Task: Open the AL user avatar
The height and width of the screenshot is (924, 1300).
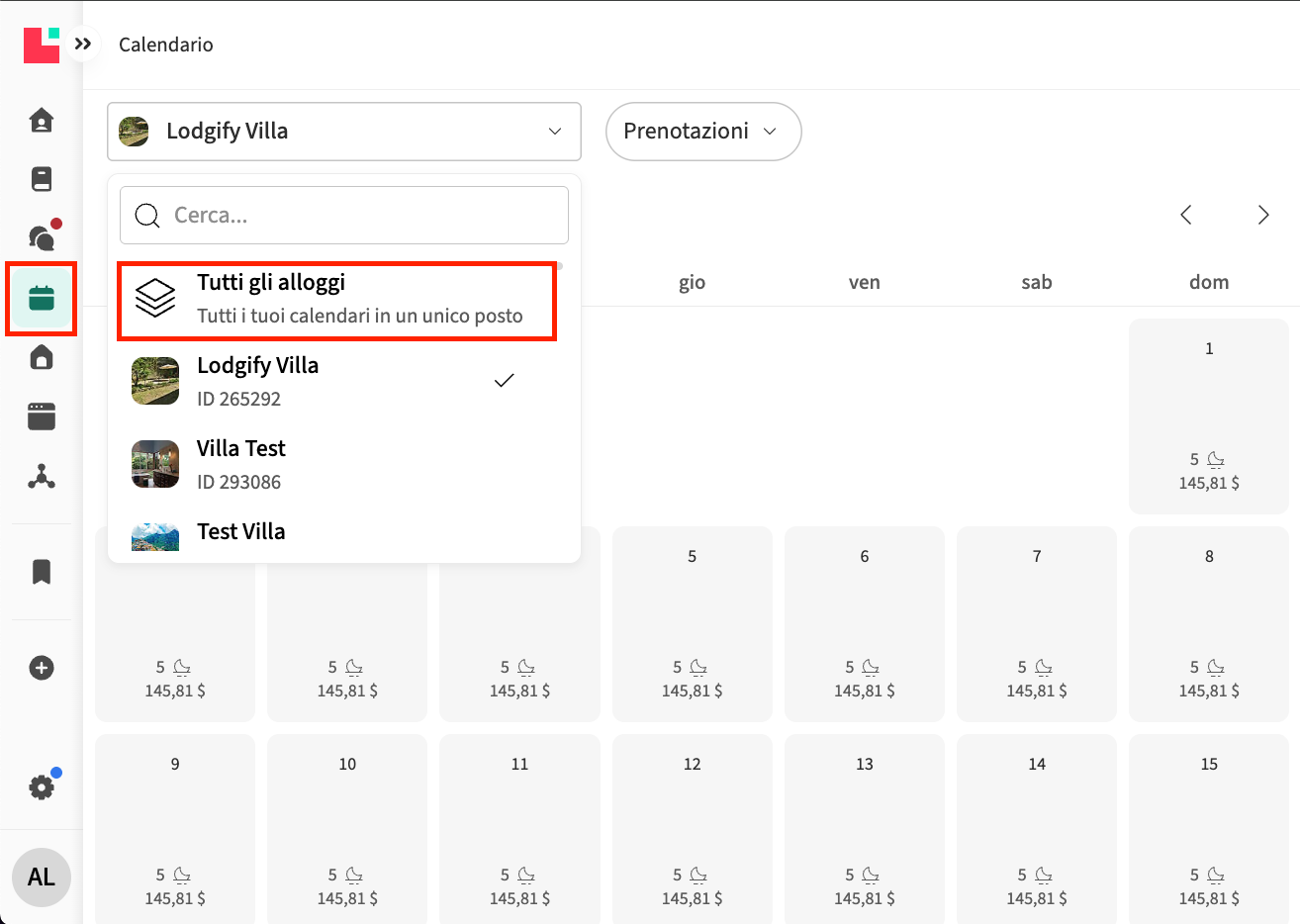Action: pos(42,877)
